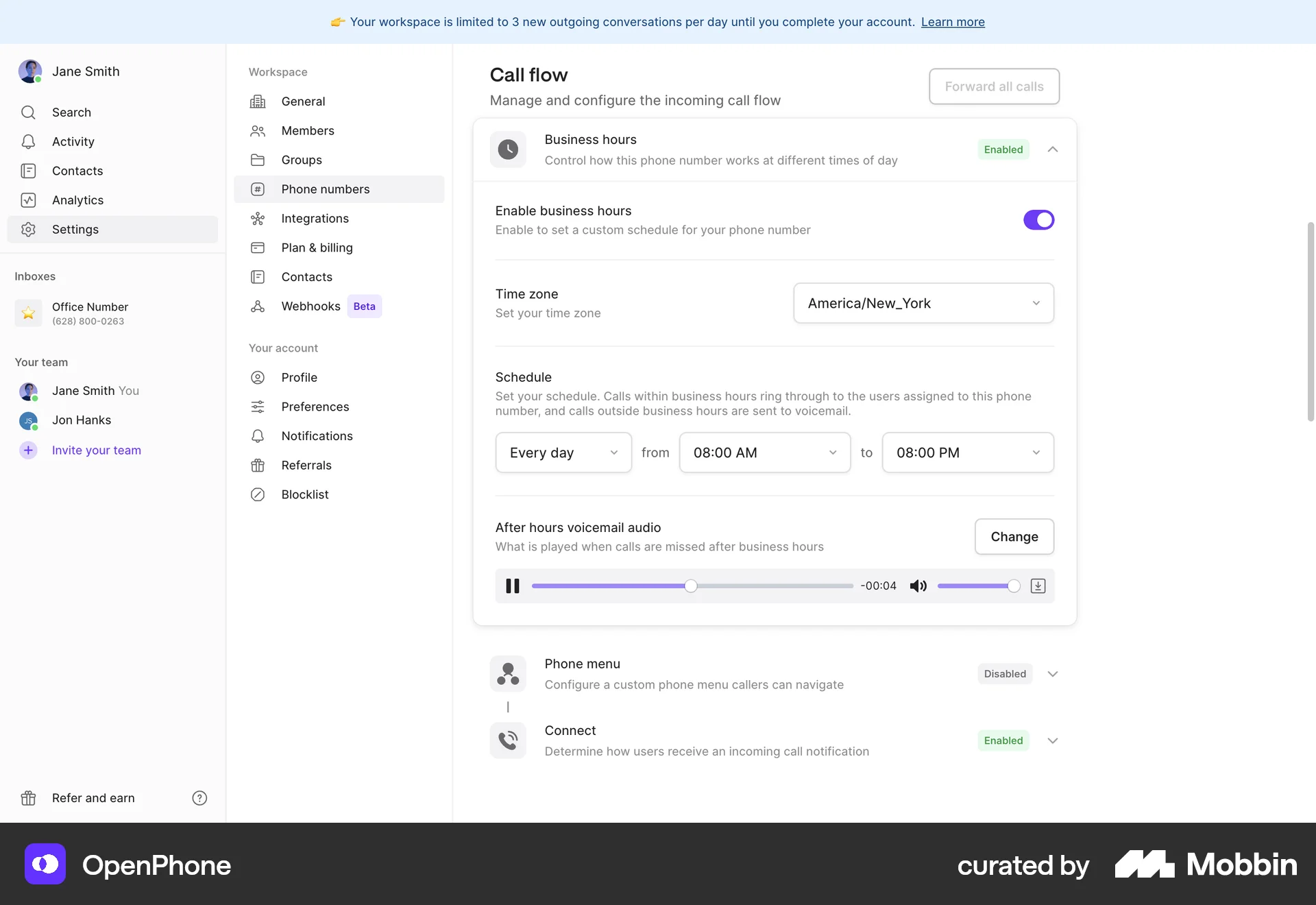Click the Refer and earn gift icon
This screenshot has height=905, width=1316.
coord(28,798)
